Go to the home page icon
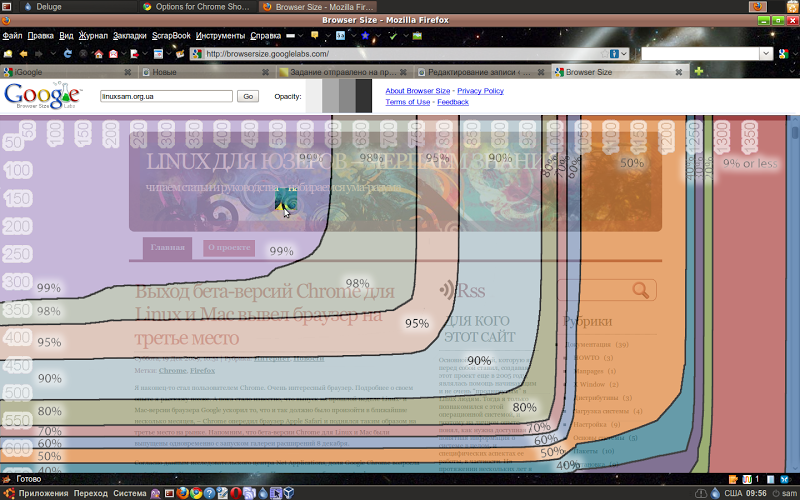Screen dimensions: 800x500 tap(98, 54)
